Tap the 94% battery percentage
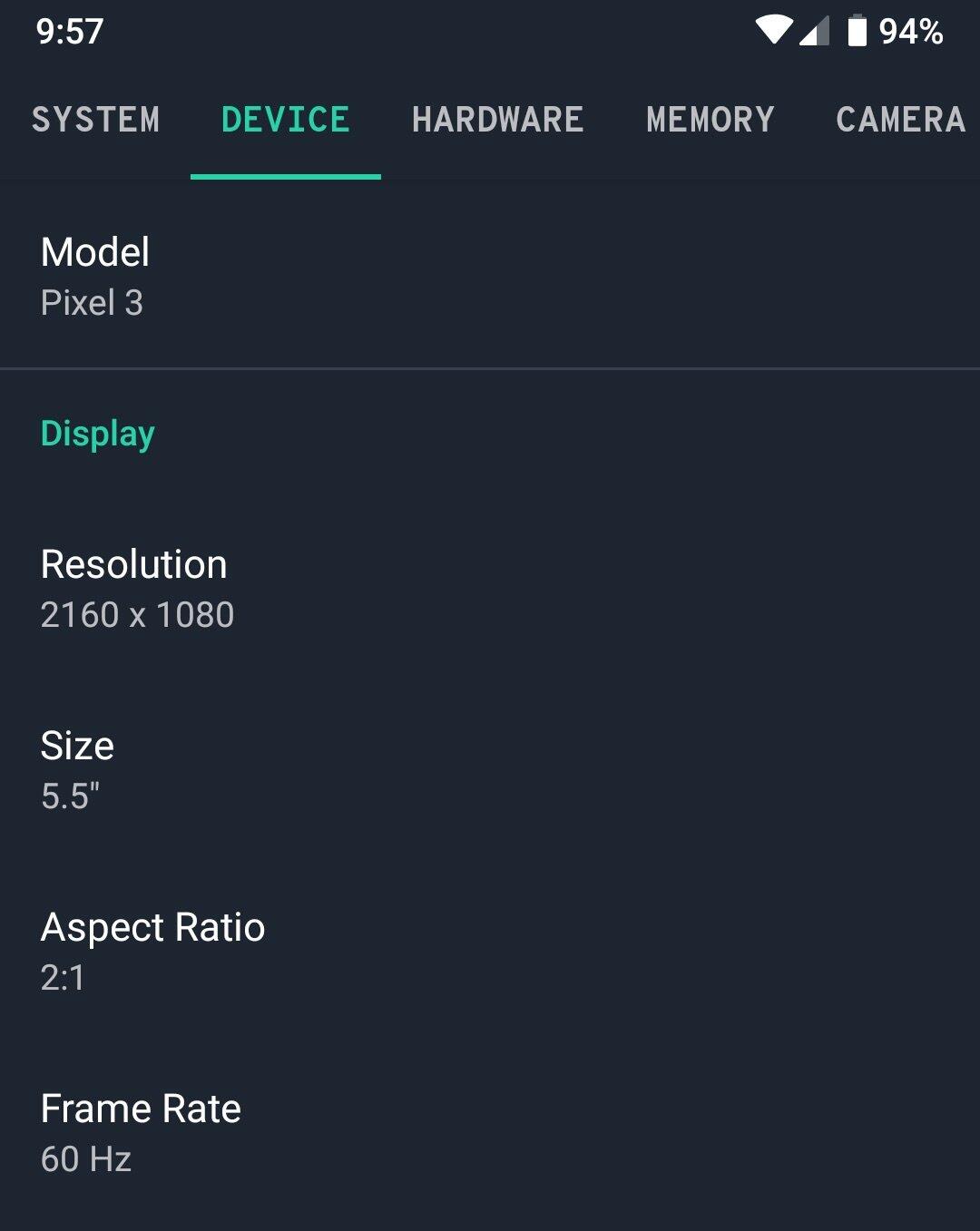This screenshot has width=980, height=1231. point(911,32)
